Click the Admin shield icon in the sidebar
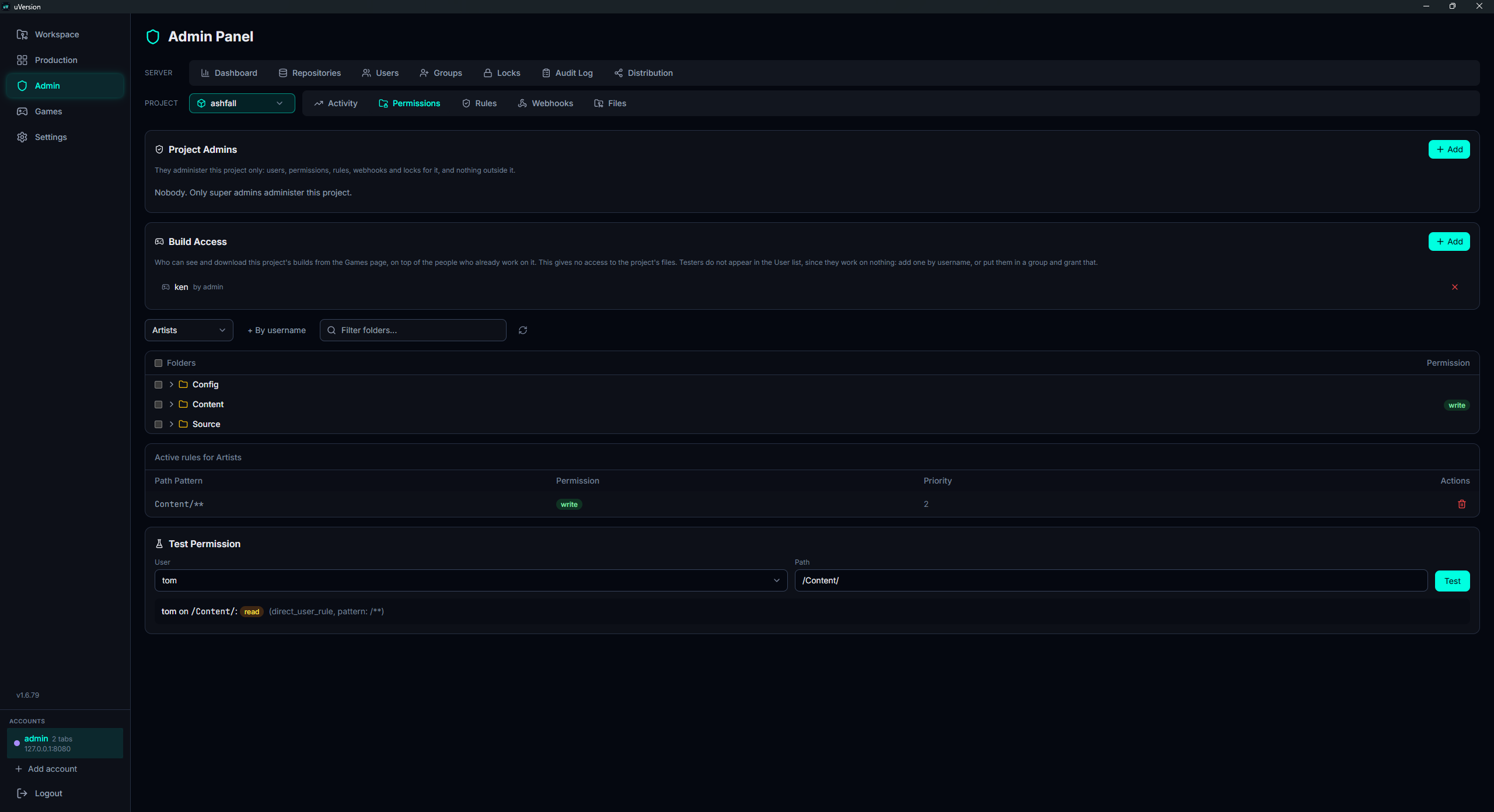 22,86
